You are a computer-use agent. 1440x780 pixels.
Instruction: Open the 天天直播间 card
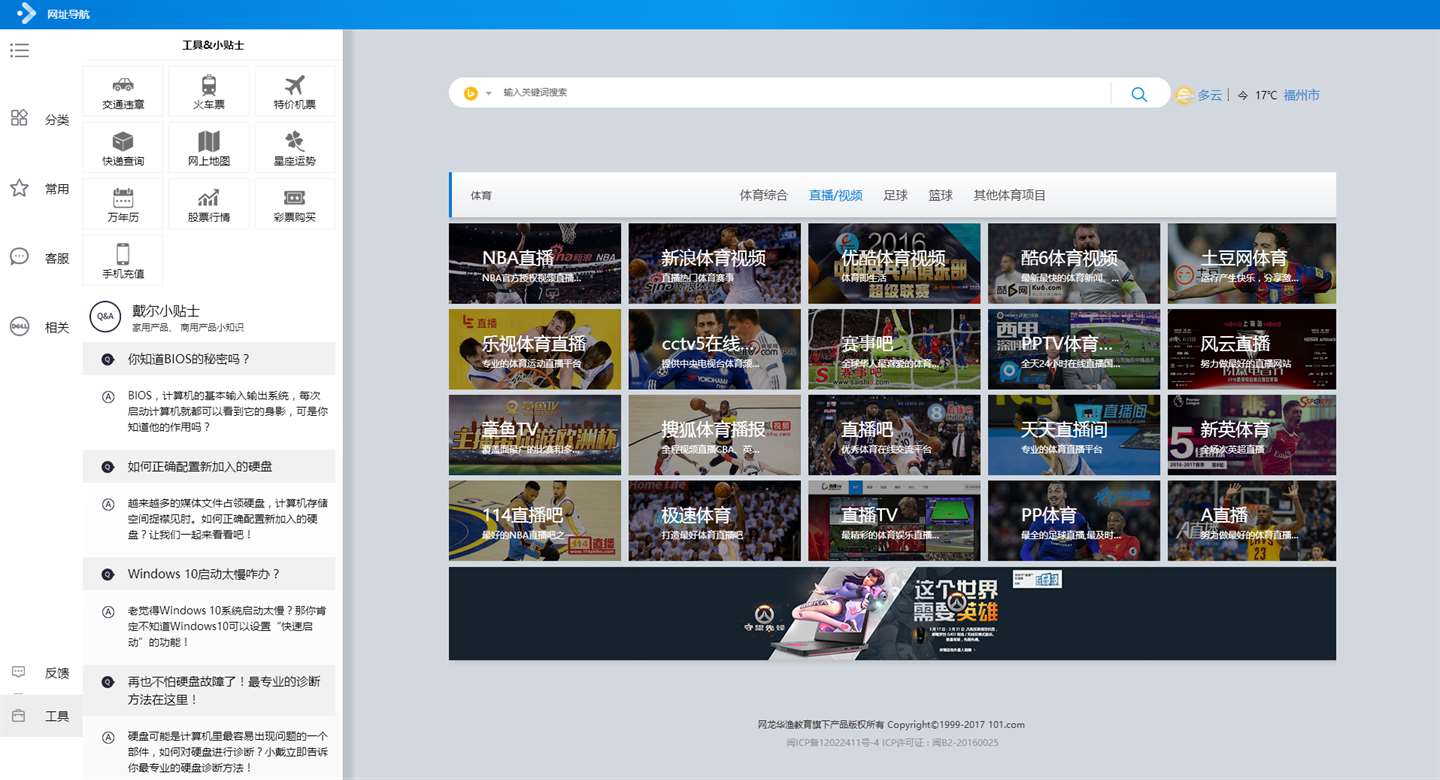pyautogui.click(x=1074, y=435)
